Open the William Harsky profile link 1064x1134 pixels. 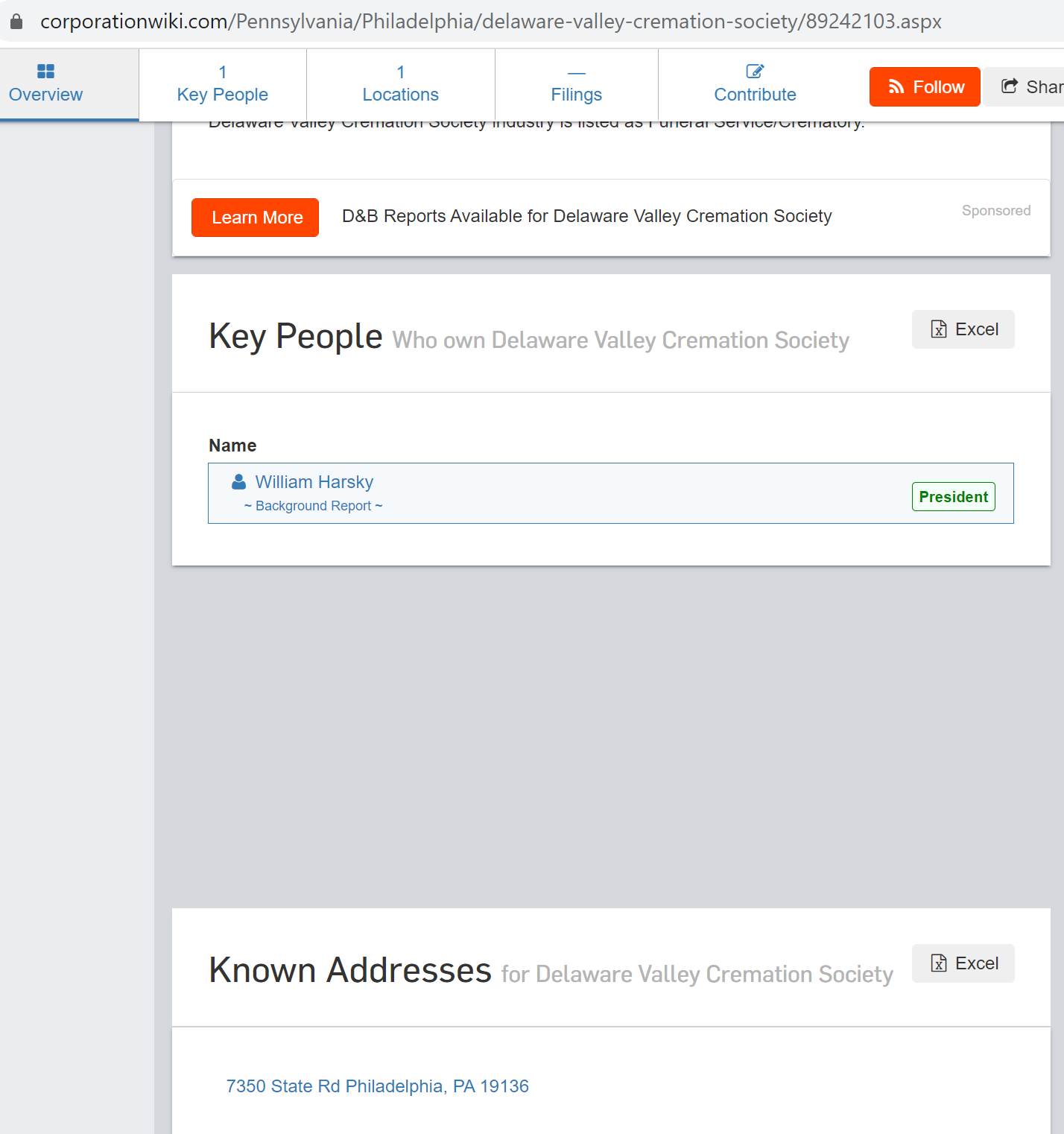pyautogui.click(x=314, y=482)
